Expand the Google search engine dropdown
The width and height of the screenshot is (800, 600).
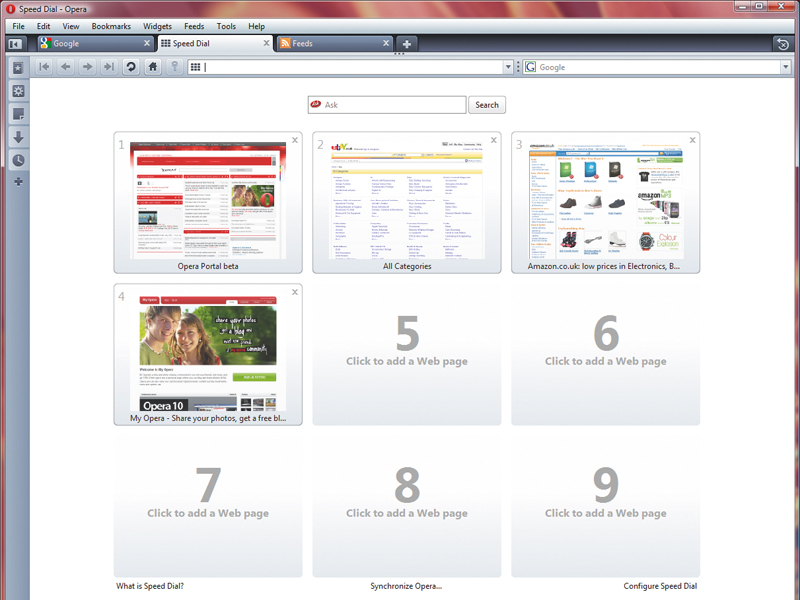(785, 67)
